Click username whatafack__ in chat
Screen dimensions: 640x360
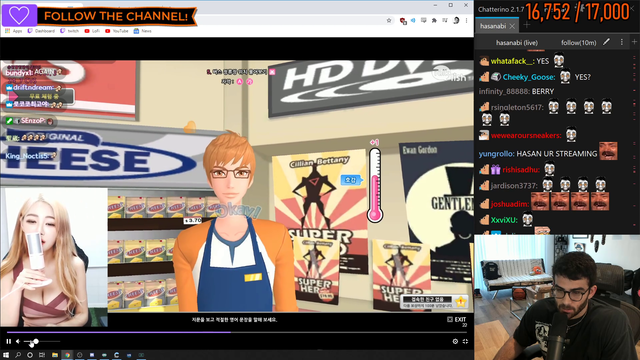(x=512, y=61)
